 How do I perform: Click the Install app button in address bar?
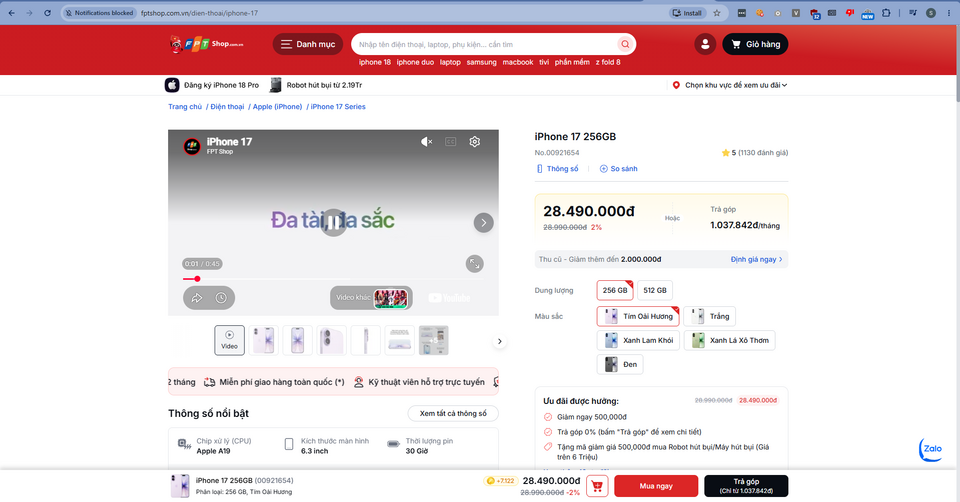[x=688, y=13]
